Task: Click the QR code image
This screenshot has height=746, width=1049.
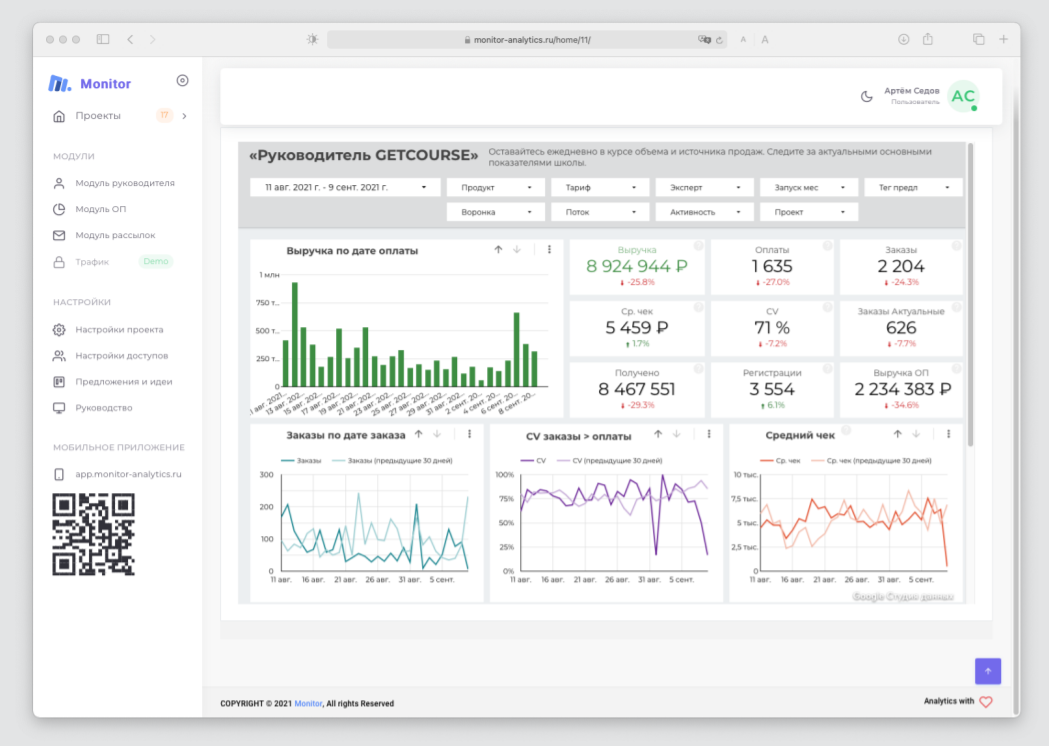Action: (x=94, y=534)
